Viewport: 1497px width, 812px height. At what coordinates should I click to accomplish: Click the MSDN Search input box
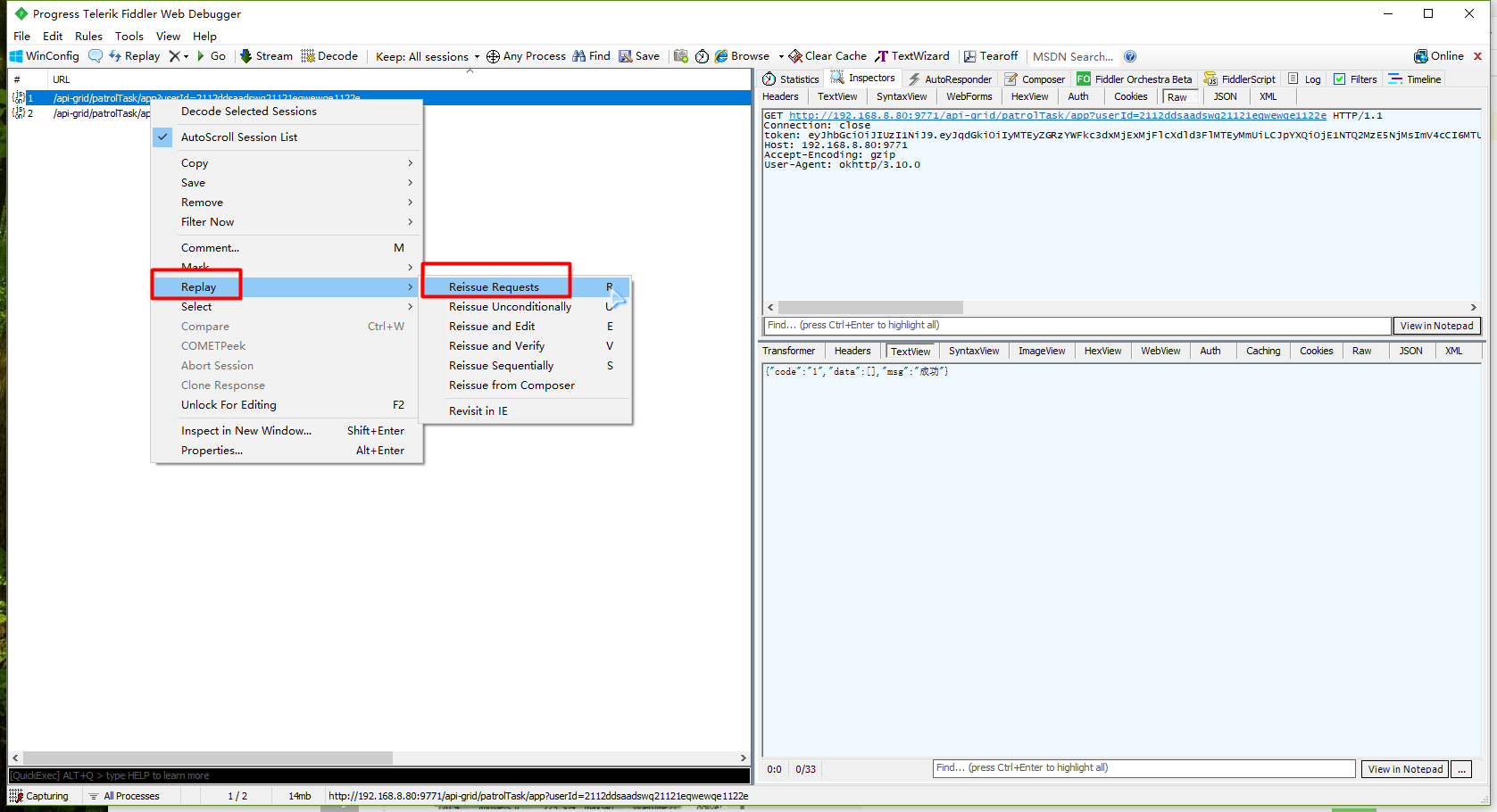[x=1073, y=56]
